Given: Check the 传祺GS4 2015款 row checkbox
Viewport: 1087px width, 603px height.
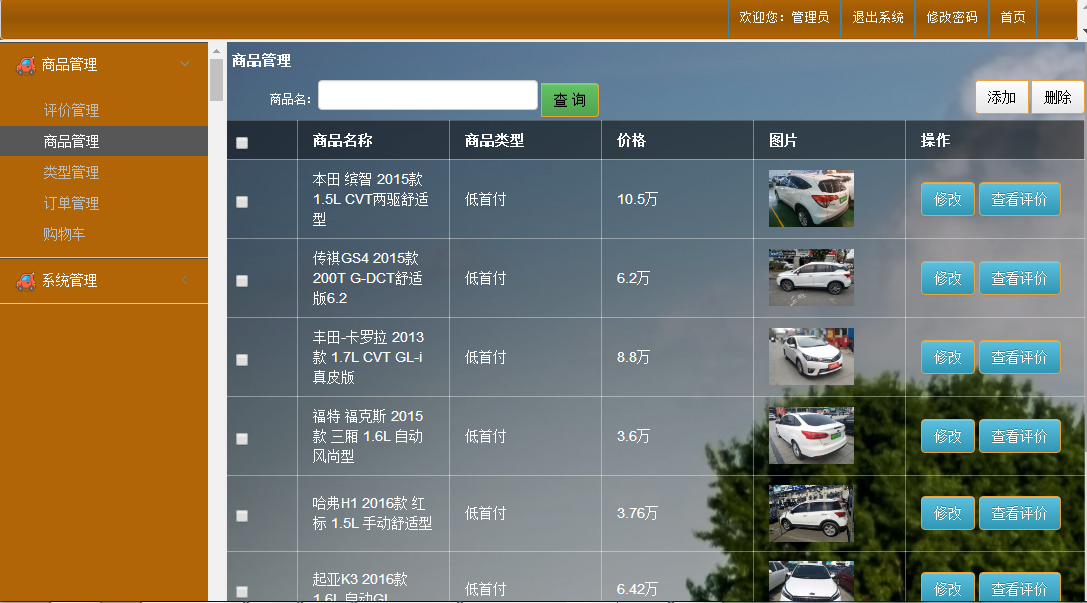Looking at the screenshot, I should pyautogui.click(x=242, y=281).
